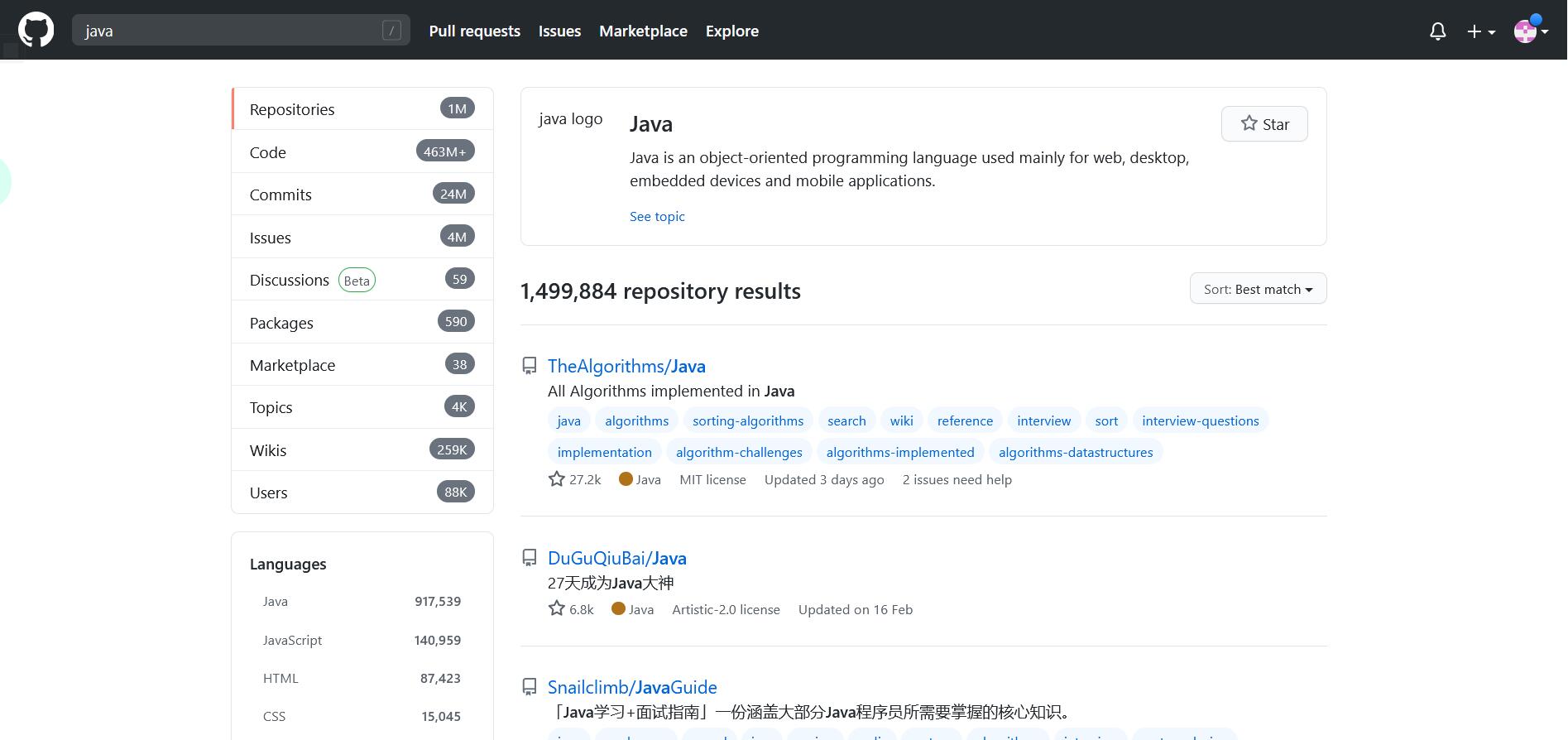Open the Sort: Best match dropdown
Screen dimensions: 1568x740
coord(1258,289)
